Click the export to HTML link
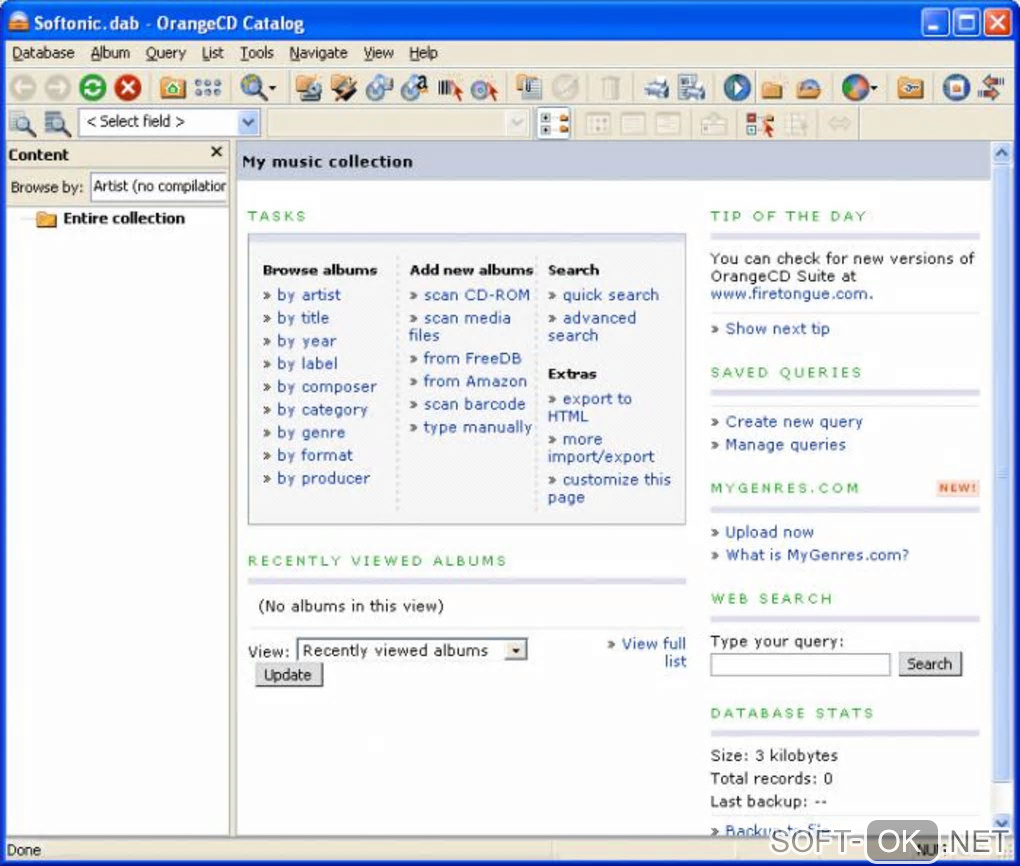Viewport: 1020px width, 866px height. [x=590, y=407]
